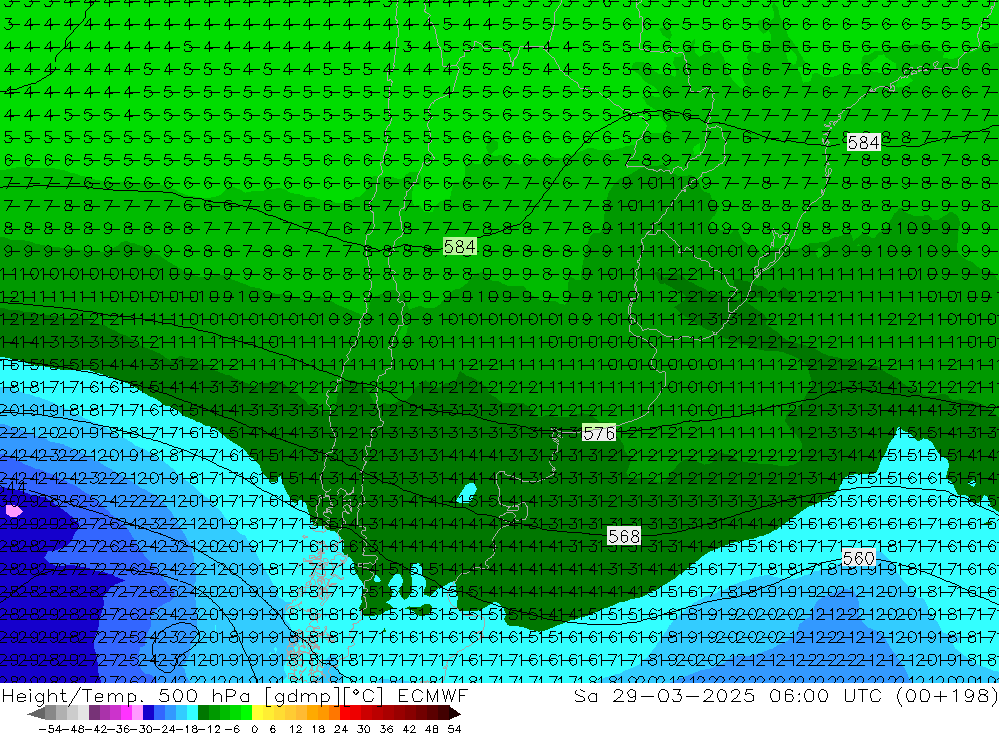The width and height of the screenshot is (1000, 733).
Task: Click the gray left arrow of the color bar
Action: [36, 714]
